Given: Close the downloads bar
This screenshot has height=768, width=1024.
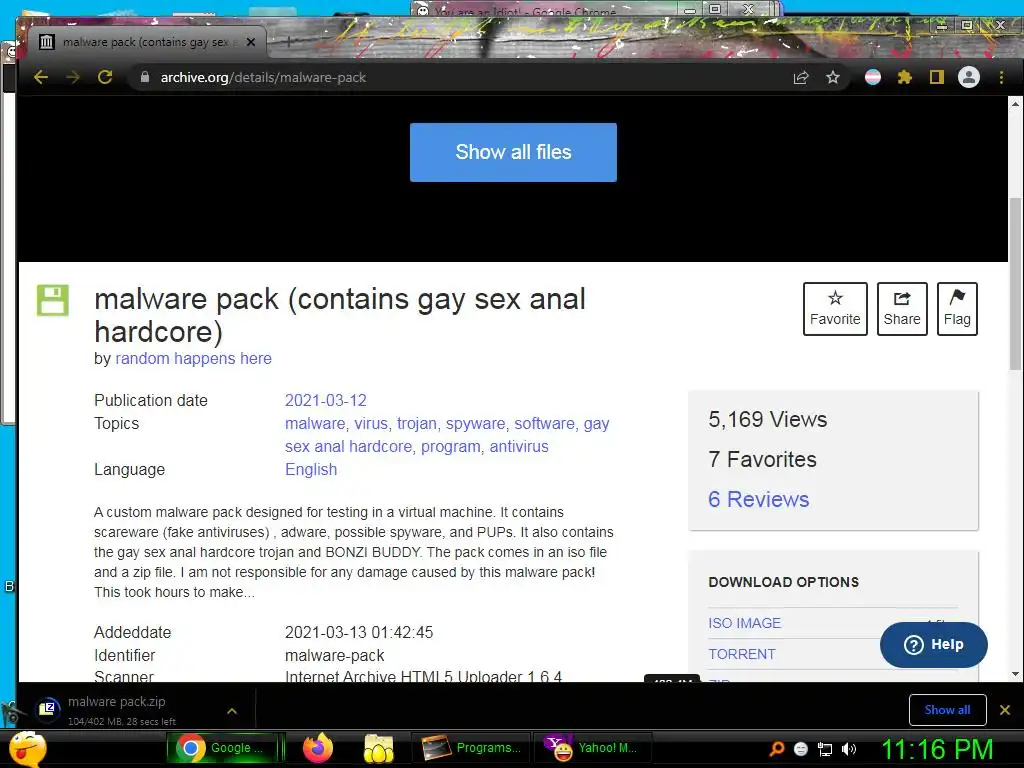Looking at the screenshot, I should (x=1005, y=710).
